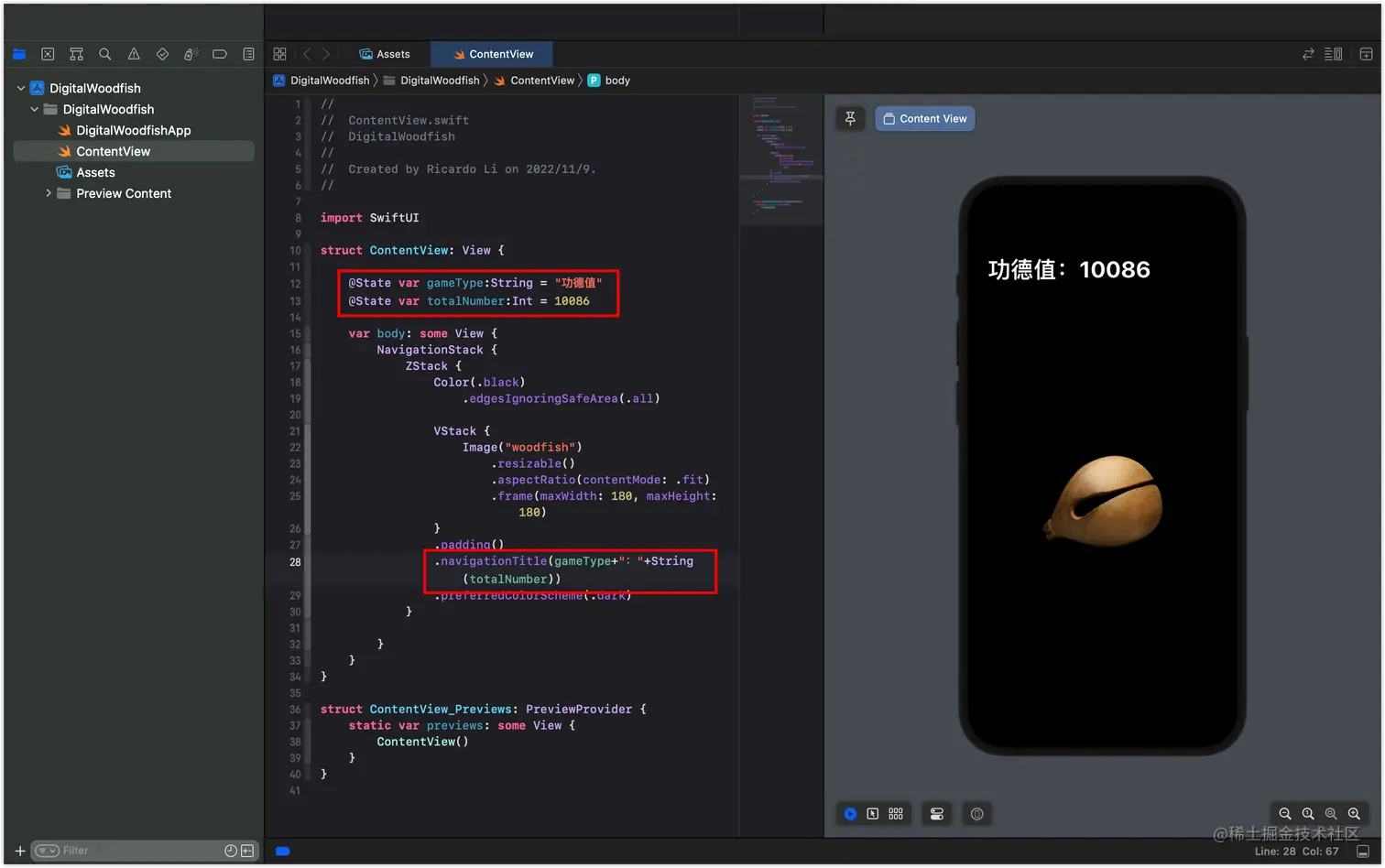Collapse the DigitalWoodfish group folder
The width and height of the screenshot is (1385, 868).
click(35, 109)
